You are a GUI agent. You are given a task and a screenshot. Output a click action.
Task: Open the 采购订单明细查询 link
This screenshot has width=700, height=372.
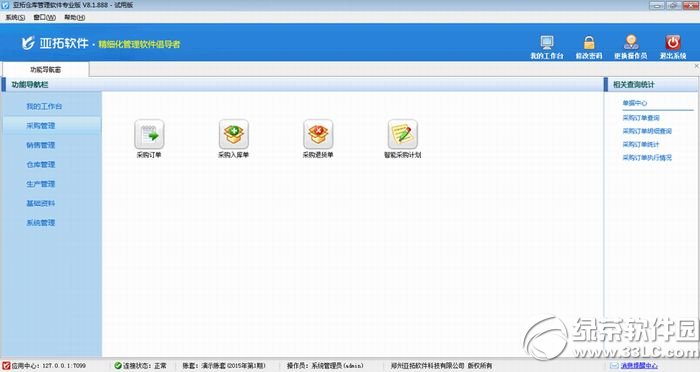pos(647,131)
